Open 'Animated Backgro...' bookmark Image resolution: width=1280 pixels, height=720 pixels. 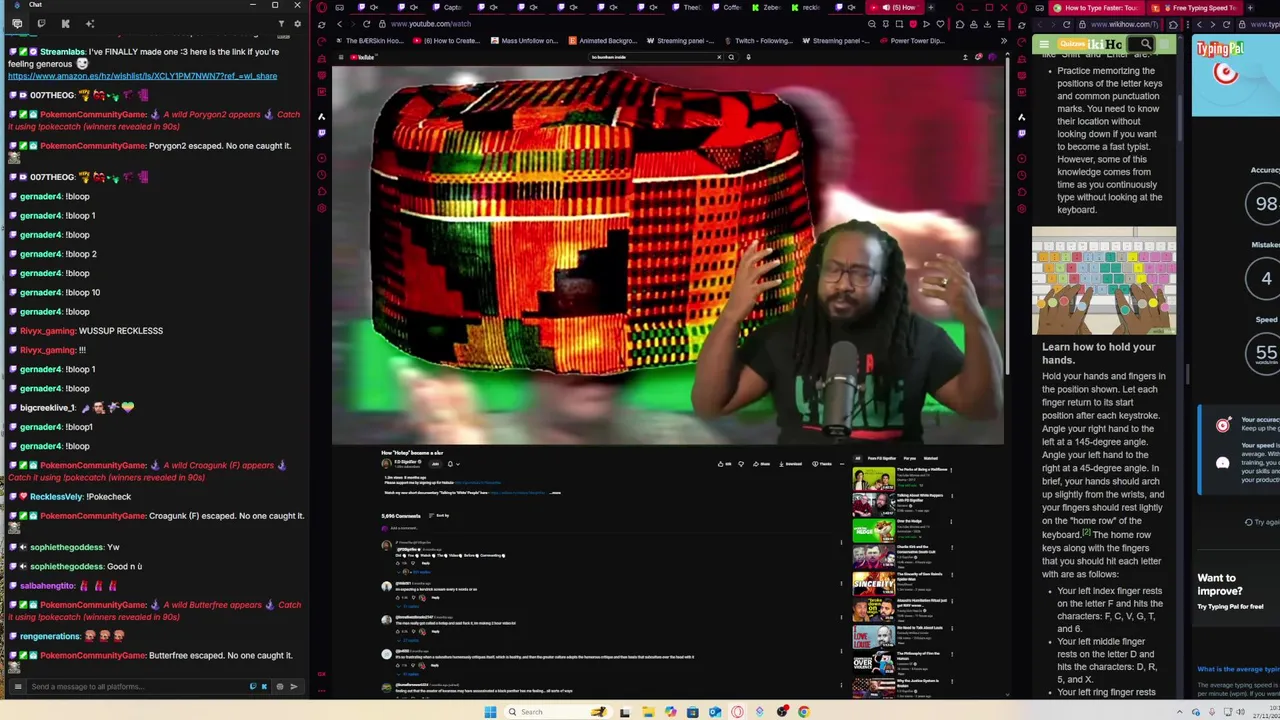pos(602,41)
